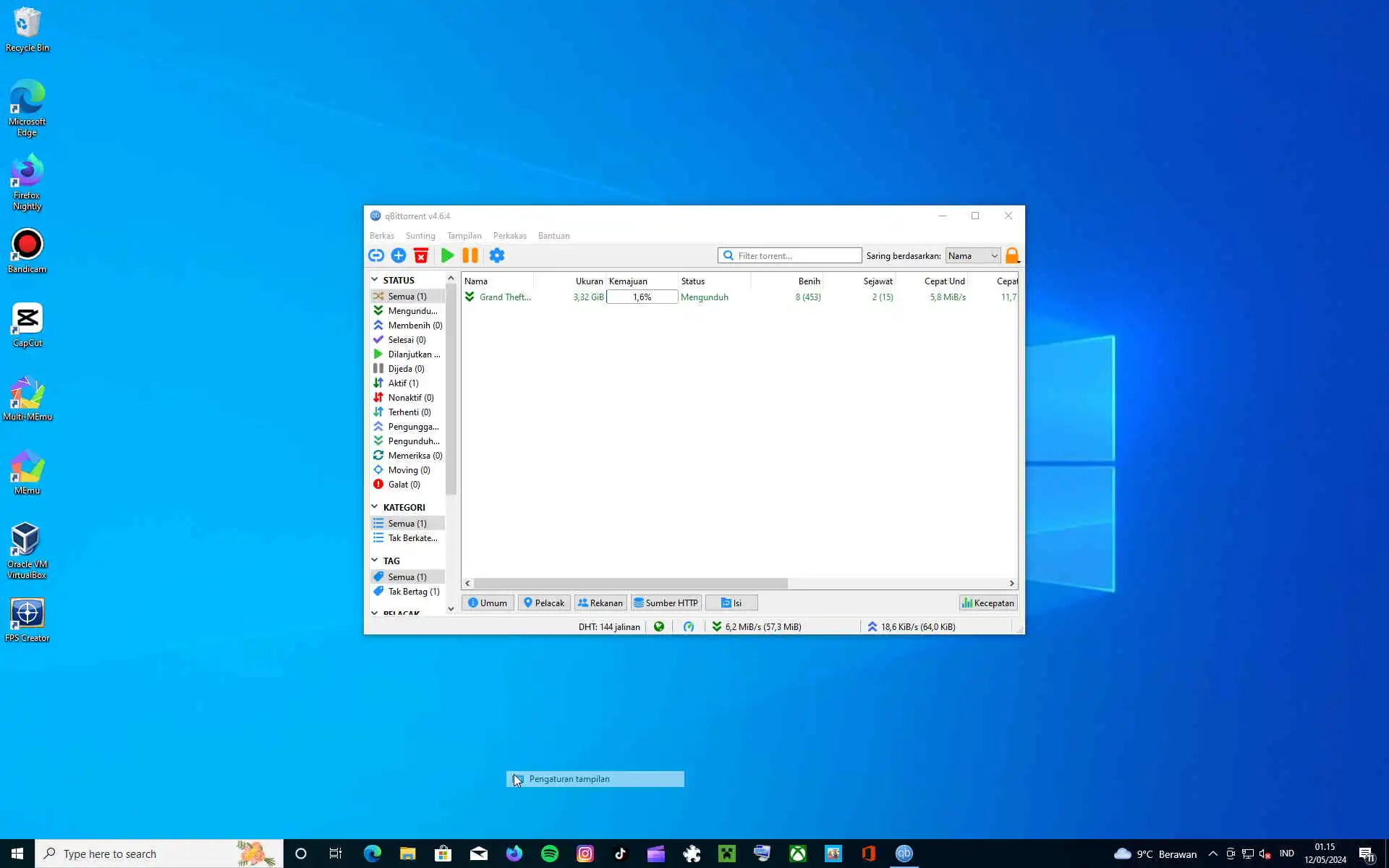
Task: Click the green resume torrents icon
Action: 447,255
